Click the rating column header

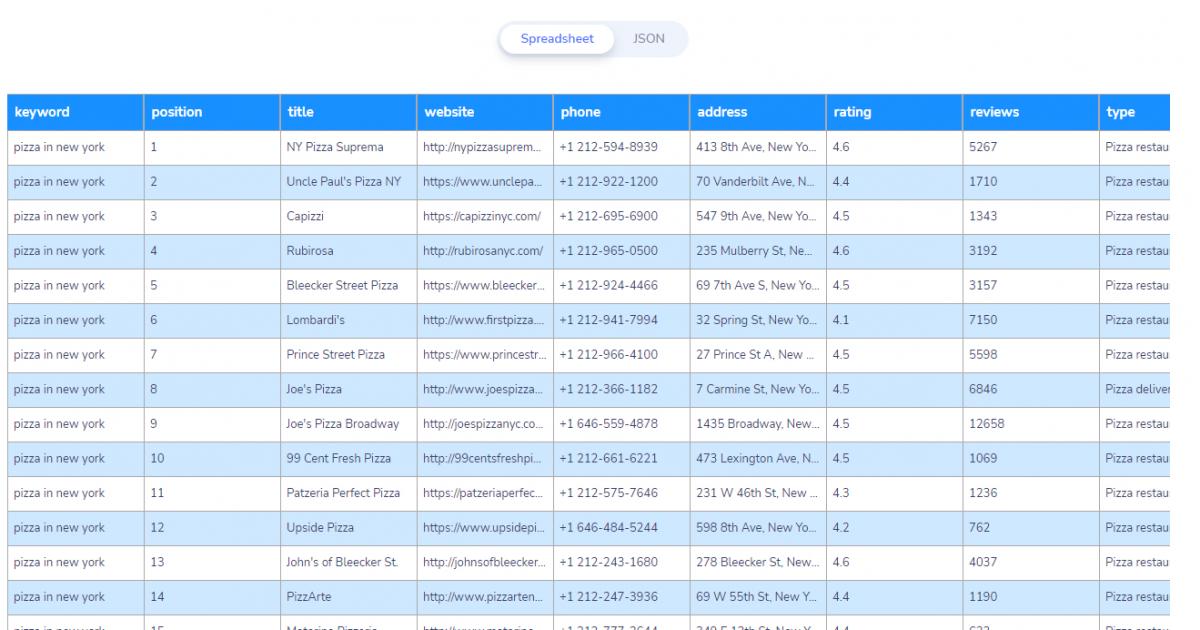(894, 112)
